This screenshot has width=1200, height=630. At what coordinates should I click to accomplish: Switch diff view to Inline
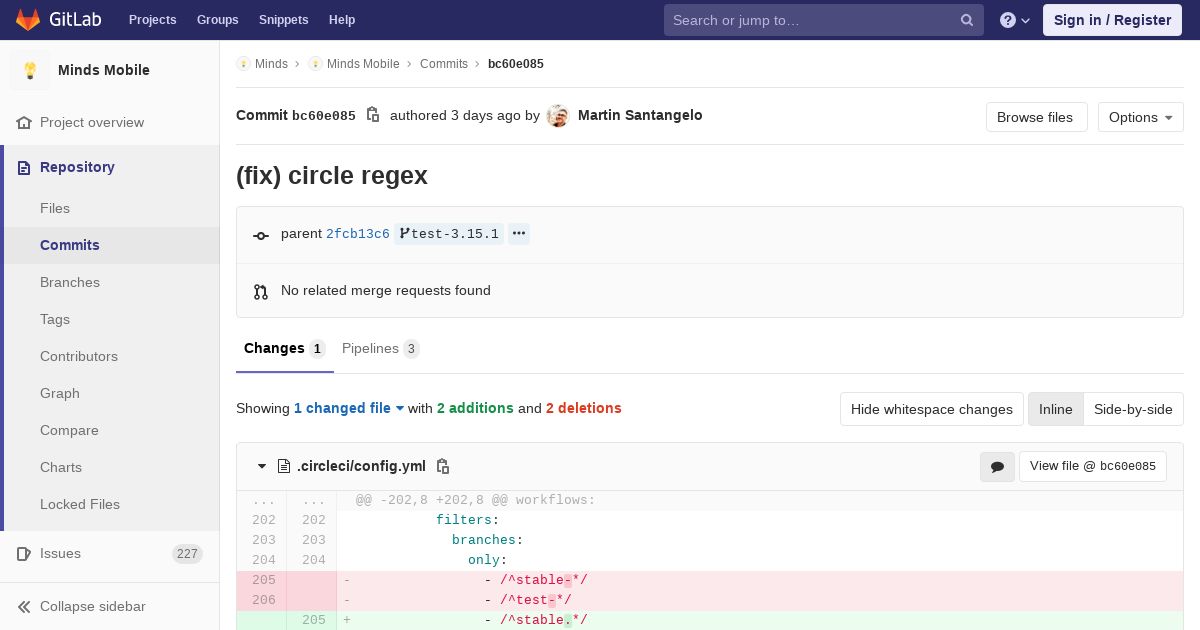tap(1055, 409)
